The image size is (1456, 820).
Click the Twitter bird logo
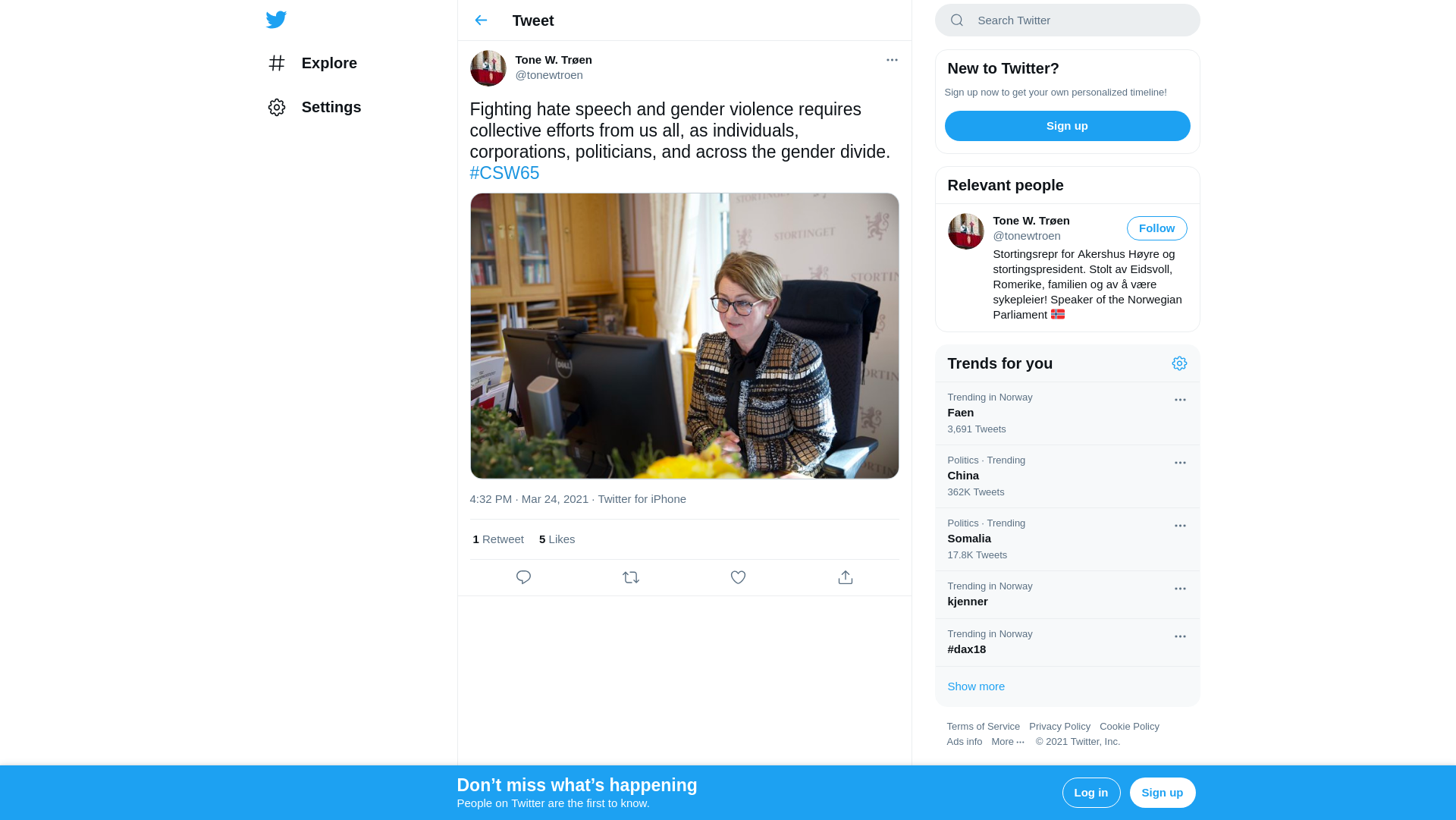point(276,20)
